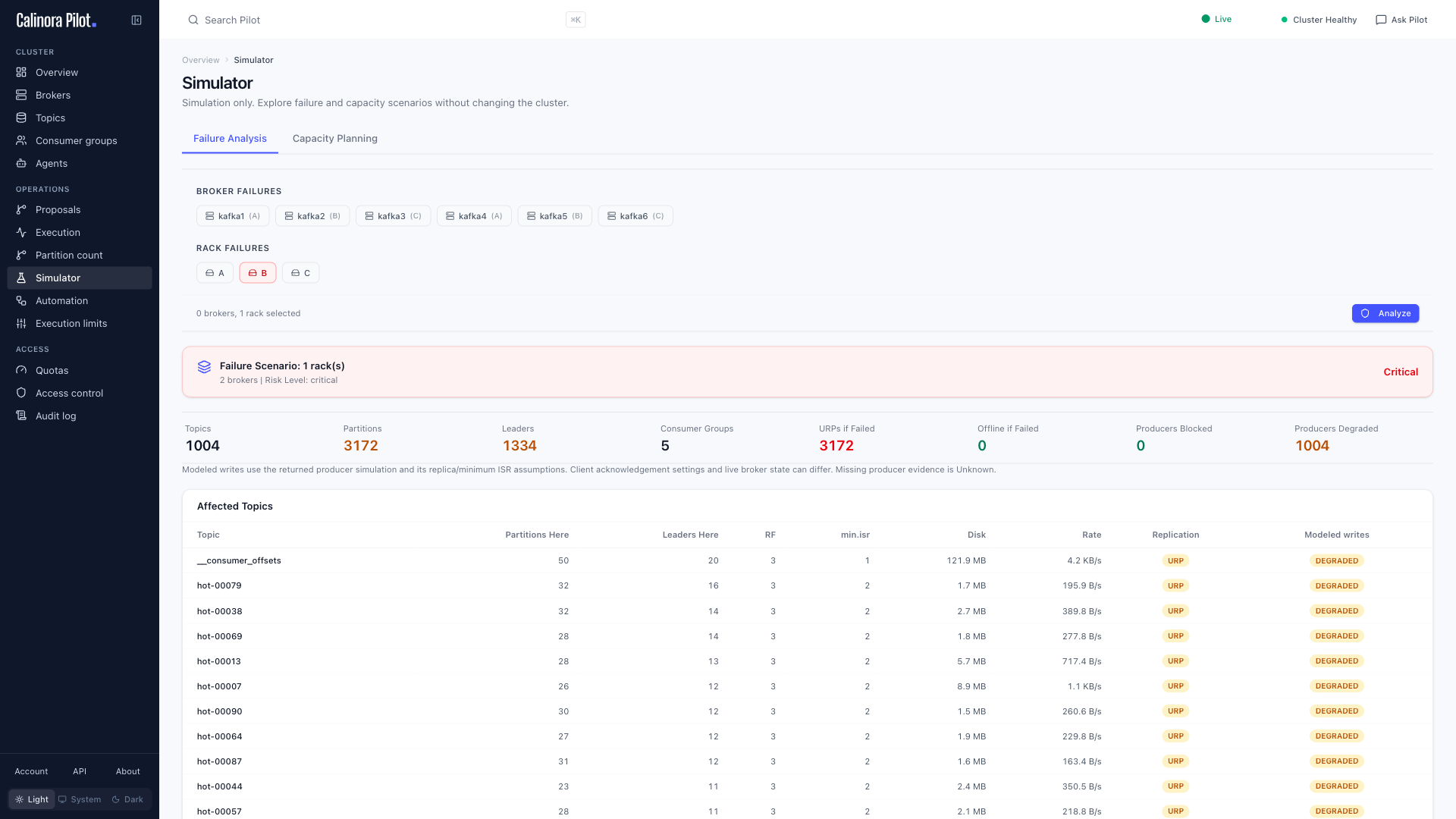
Task: Open Topics in the sidebar
Action: tap(80, 118)
